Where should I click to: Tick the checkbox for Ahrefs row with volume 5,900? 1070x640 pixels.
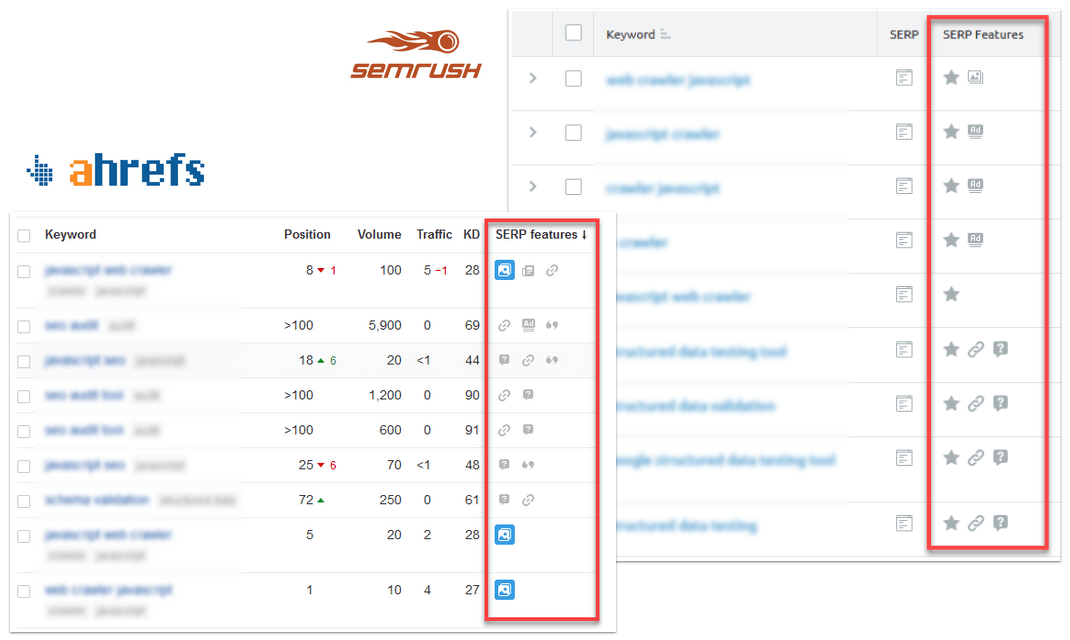click(x=24, y=326)
